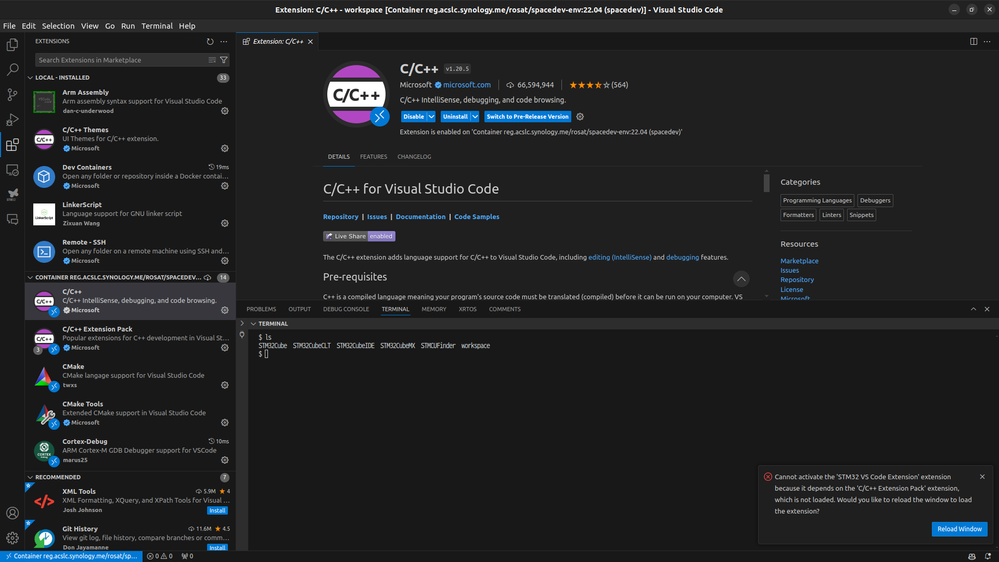Screen dimensions: 999x562
Task: Open manage gear for Cortex-Debug extension
Action: [x=225, y=460]
